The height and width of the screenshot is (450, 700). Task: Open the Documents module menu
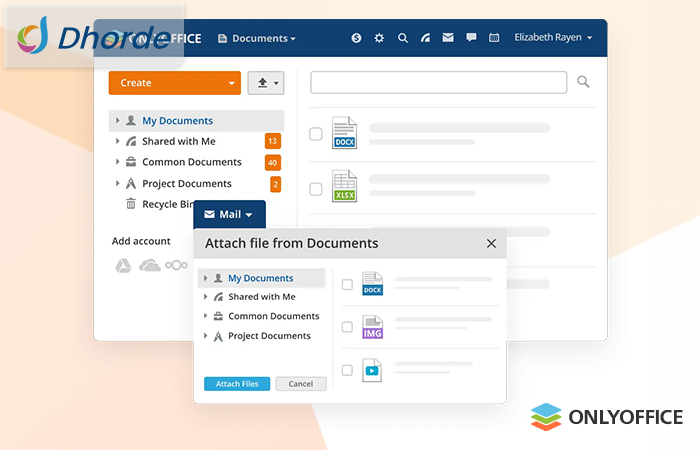coord(257,38)
